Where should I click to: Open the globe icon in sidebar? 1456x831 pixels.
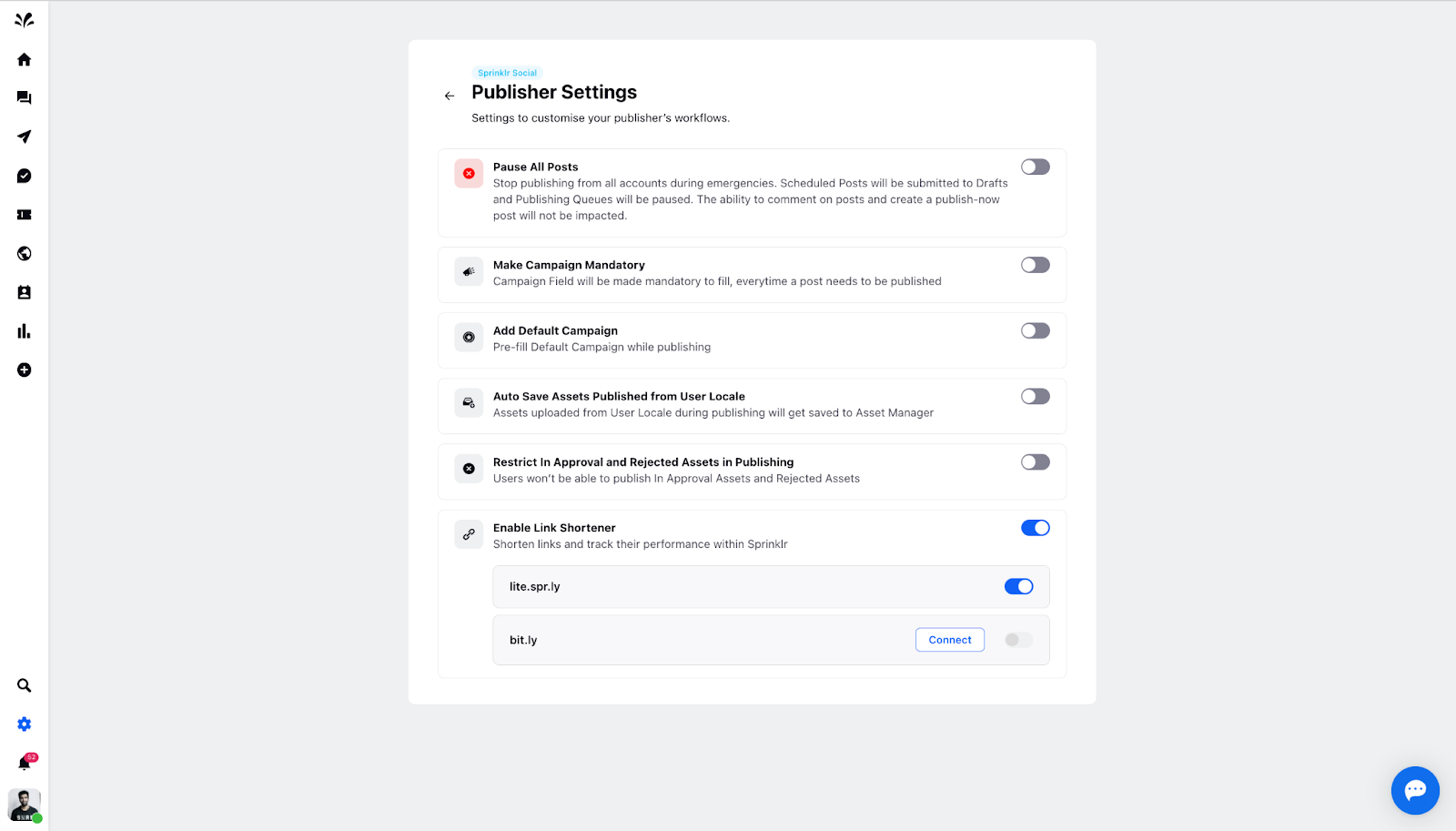[25, 253]
